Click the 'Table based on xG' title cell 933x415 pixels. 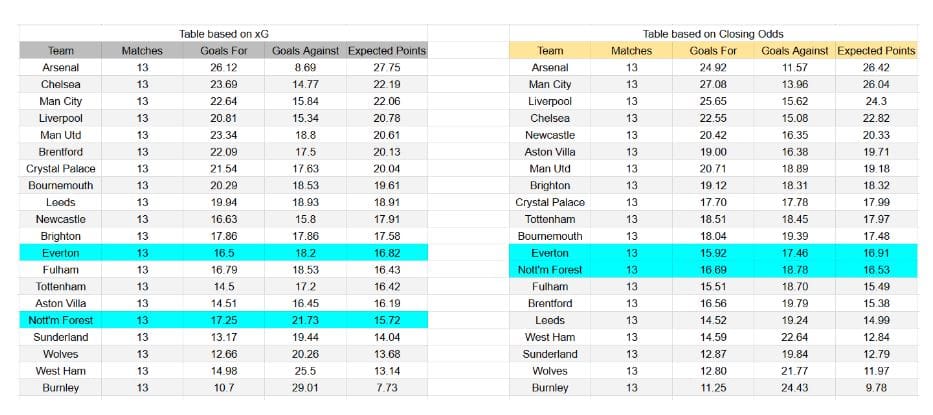(x=223, y=34)
